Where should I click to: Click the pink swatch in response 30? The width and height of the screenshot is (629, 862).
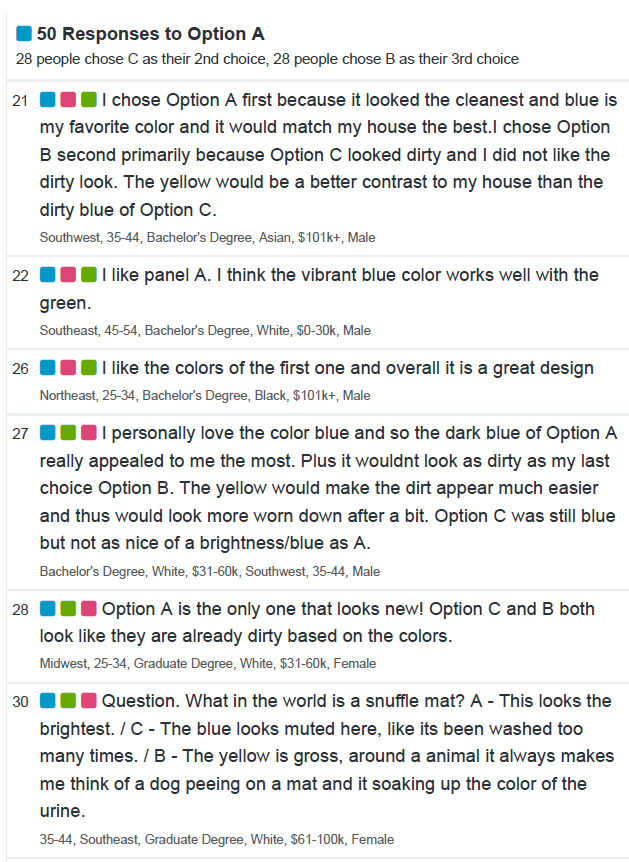pos(89,701)
